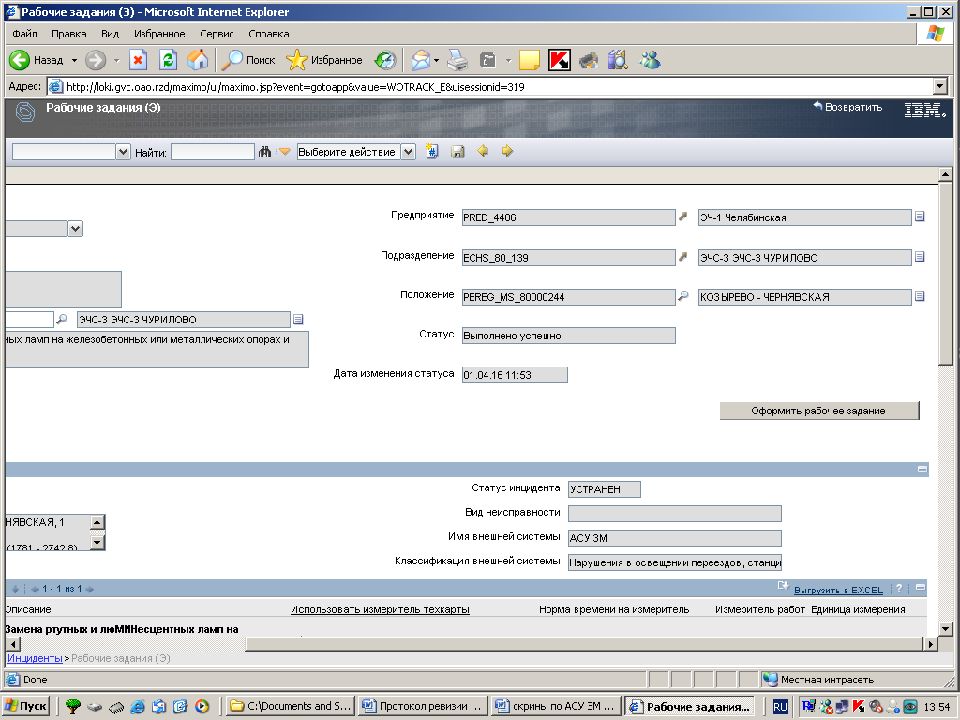Viewport: 960px width, 720px height.
Task: Open the Правка menu
Action: tap(69, 34)
